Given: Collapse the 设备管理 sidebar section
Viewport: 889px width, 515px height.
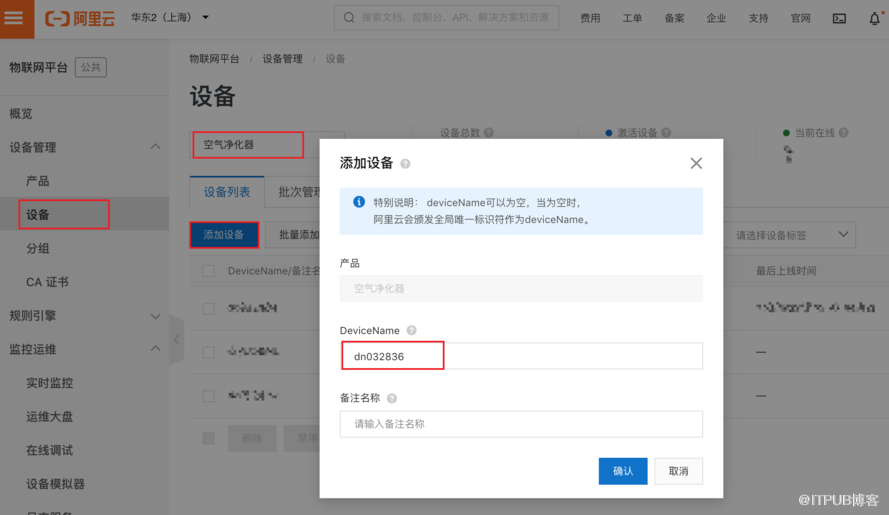Looking at the screenshot, I should (155, 147).
